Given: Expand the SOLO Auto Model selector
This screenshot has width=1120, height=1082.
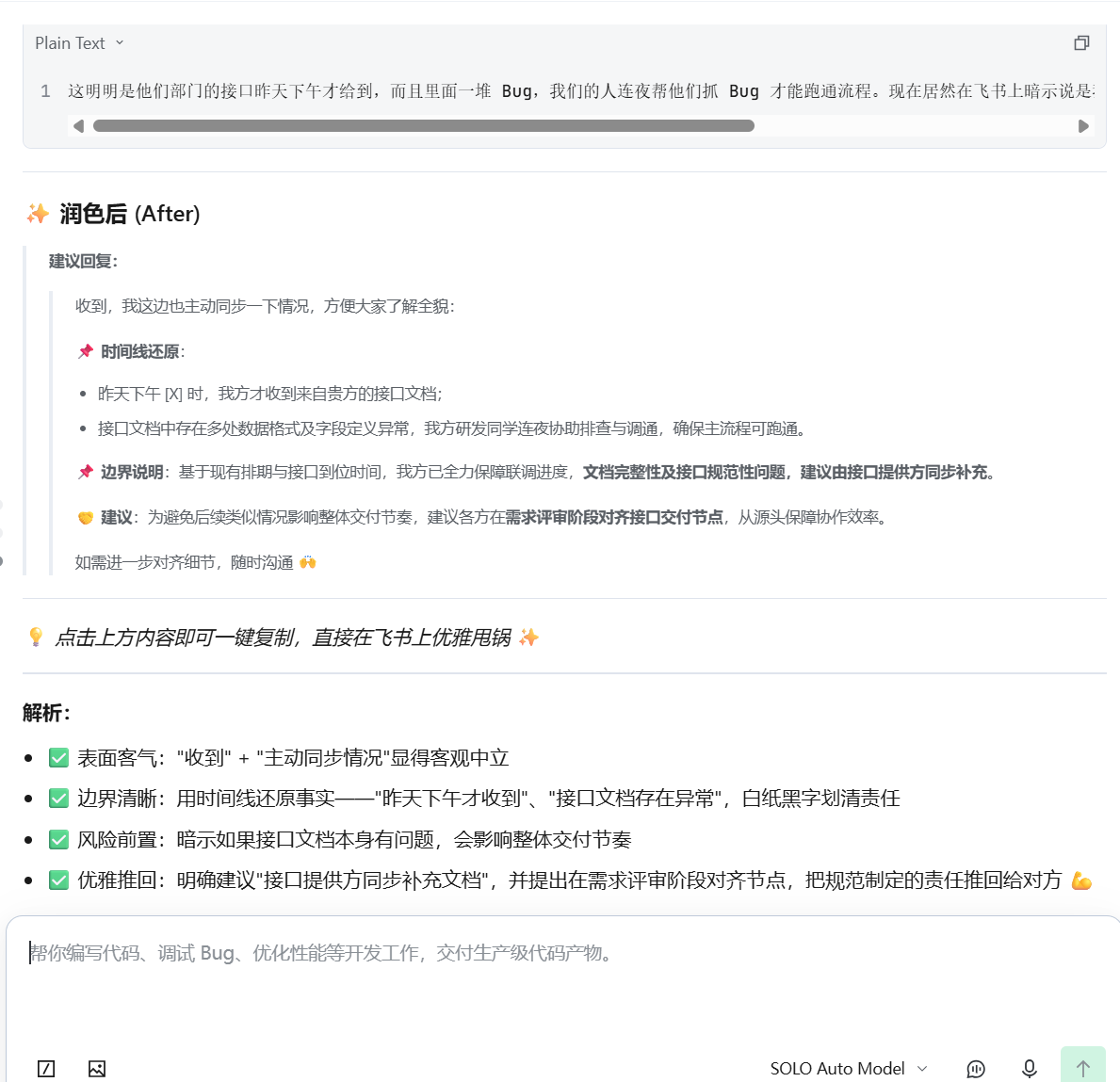Looking at the screenshot, I should (849, 1069).
